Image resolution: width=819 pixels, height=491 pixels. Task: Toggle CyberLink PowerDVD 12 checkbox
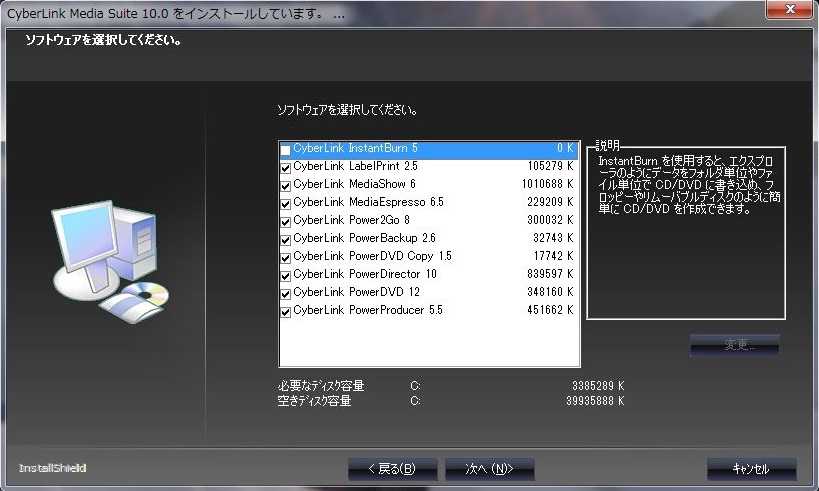[285, 294]
